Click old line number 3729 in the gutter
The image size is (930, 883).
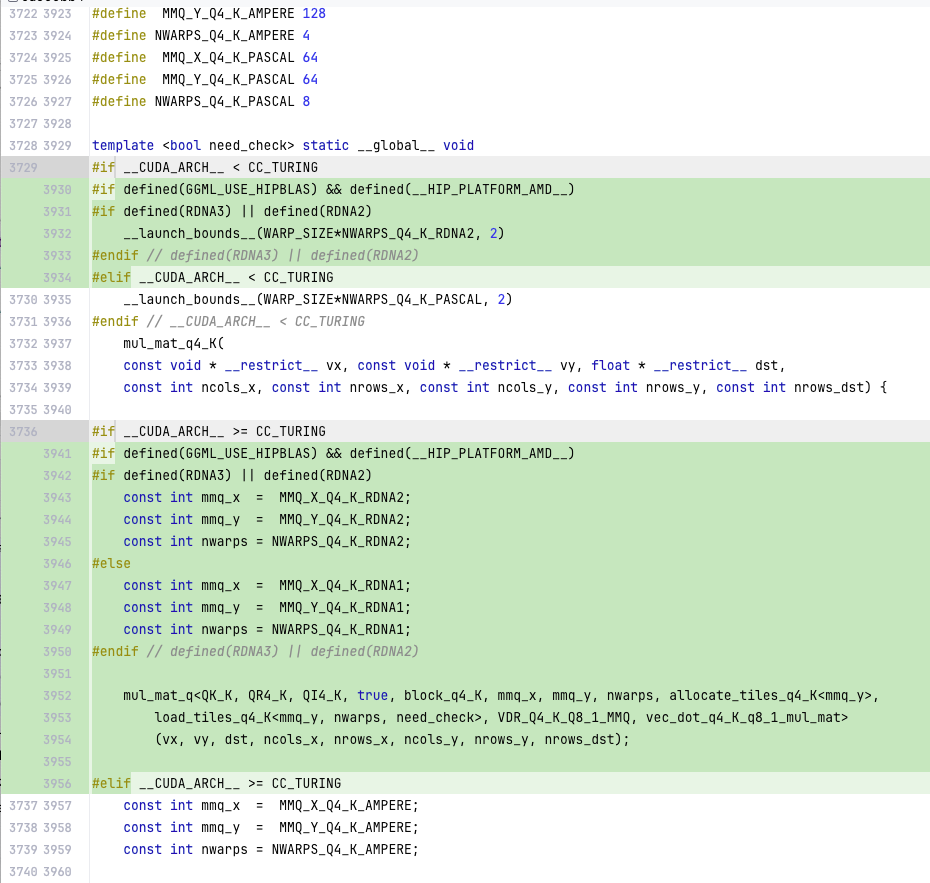click(x=23, y=168)
